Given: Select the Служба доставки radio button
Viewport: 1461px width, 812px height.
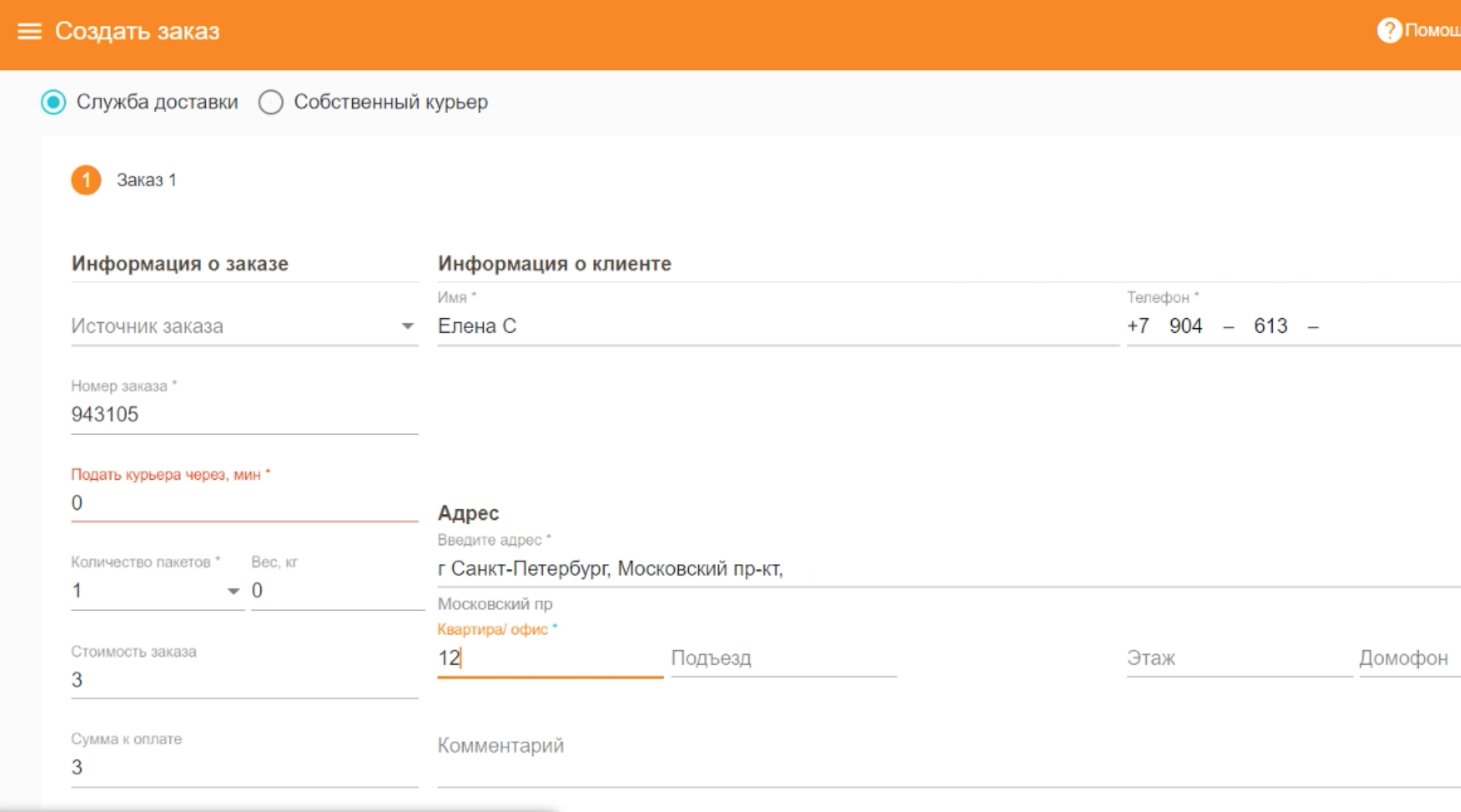Looking at the screenshot, I should click(x=53, y=102).
